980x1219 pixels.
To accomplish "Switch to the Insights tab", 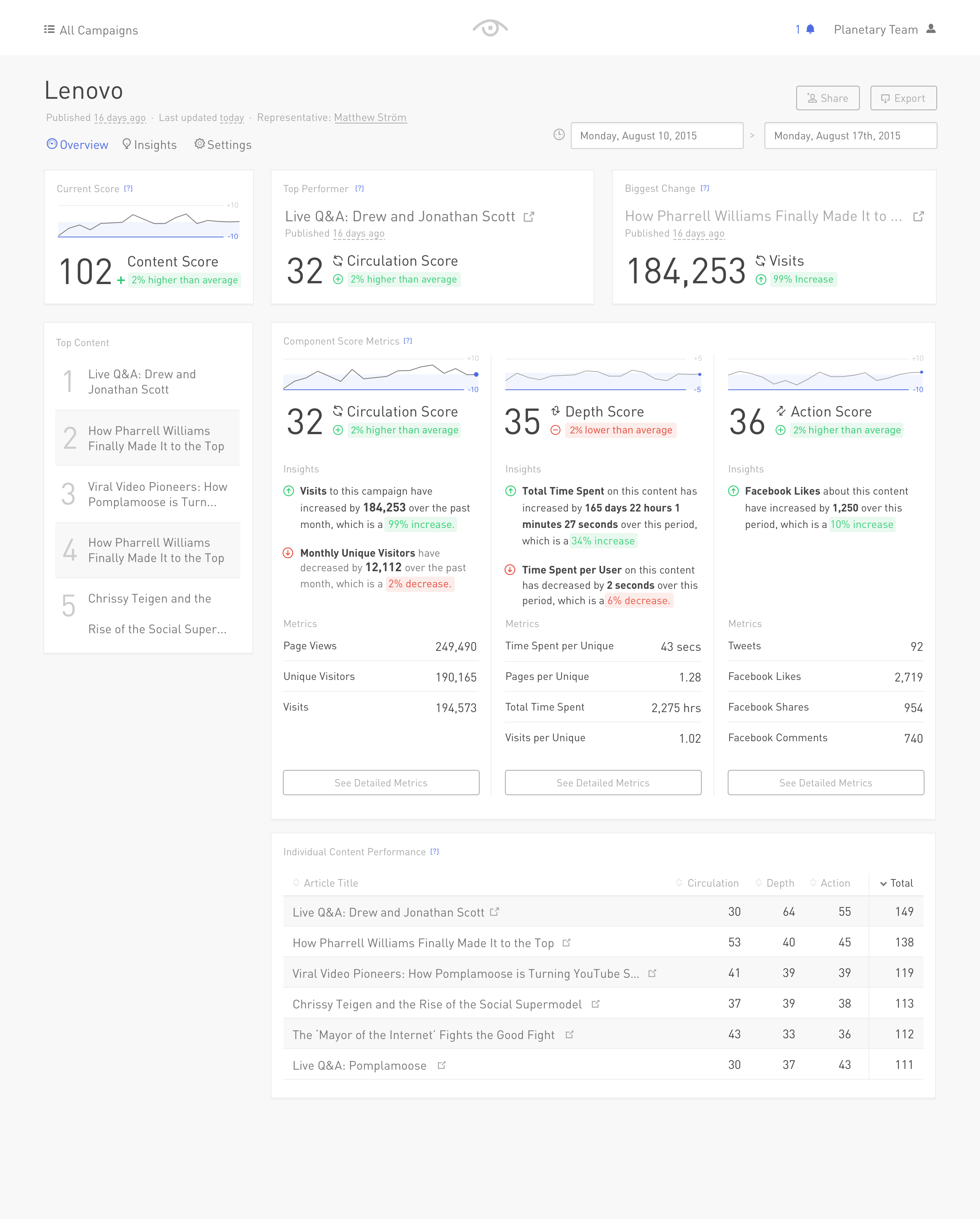I will 150,145.
